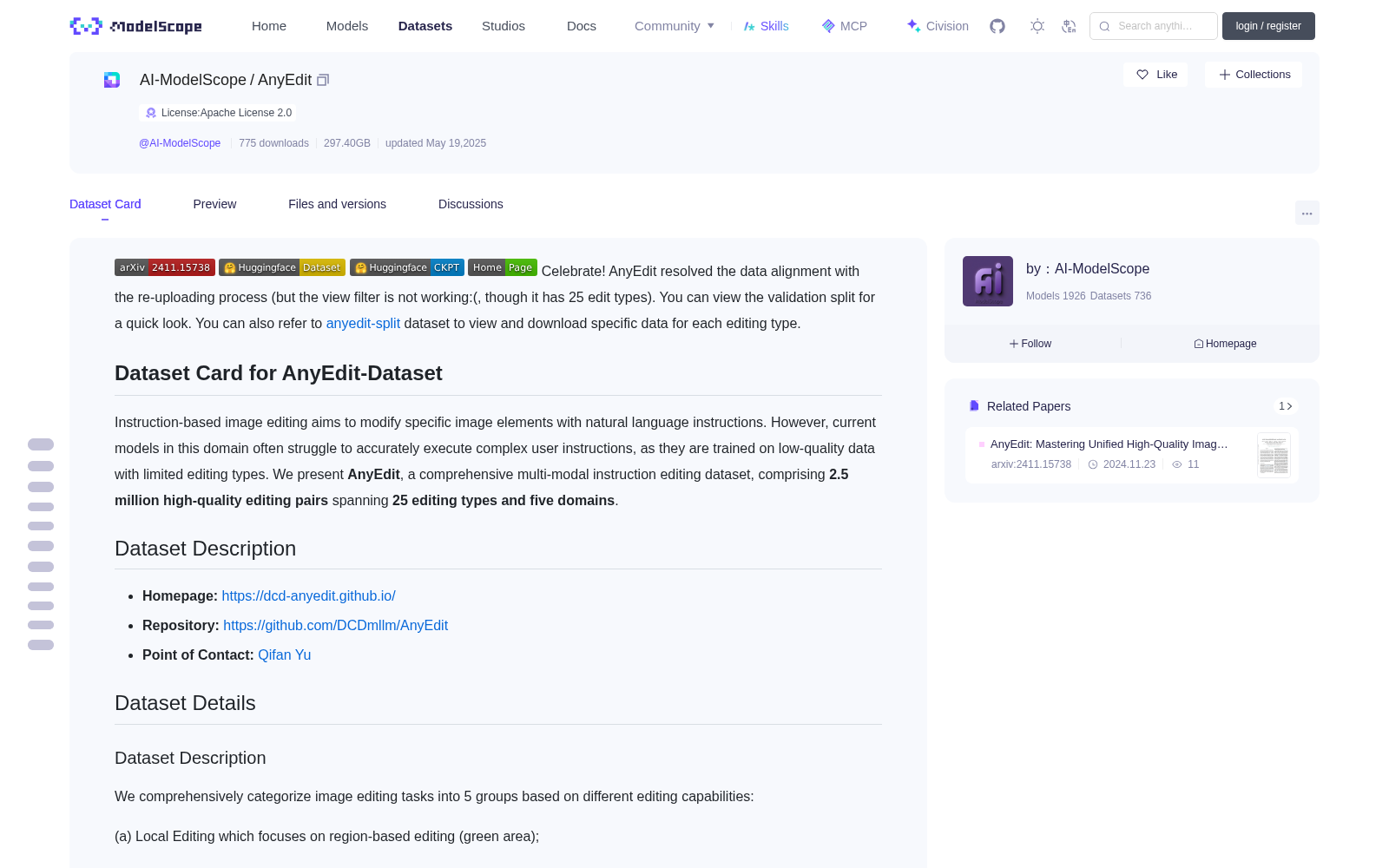
Task: Open the Home Page badge
Action: click(503, 267)
